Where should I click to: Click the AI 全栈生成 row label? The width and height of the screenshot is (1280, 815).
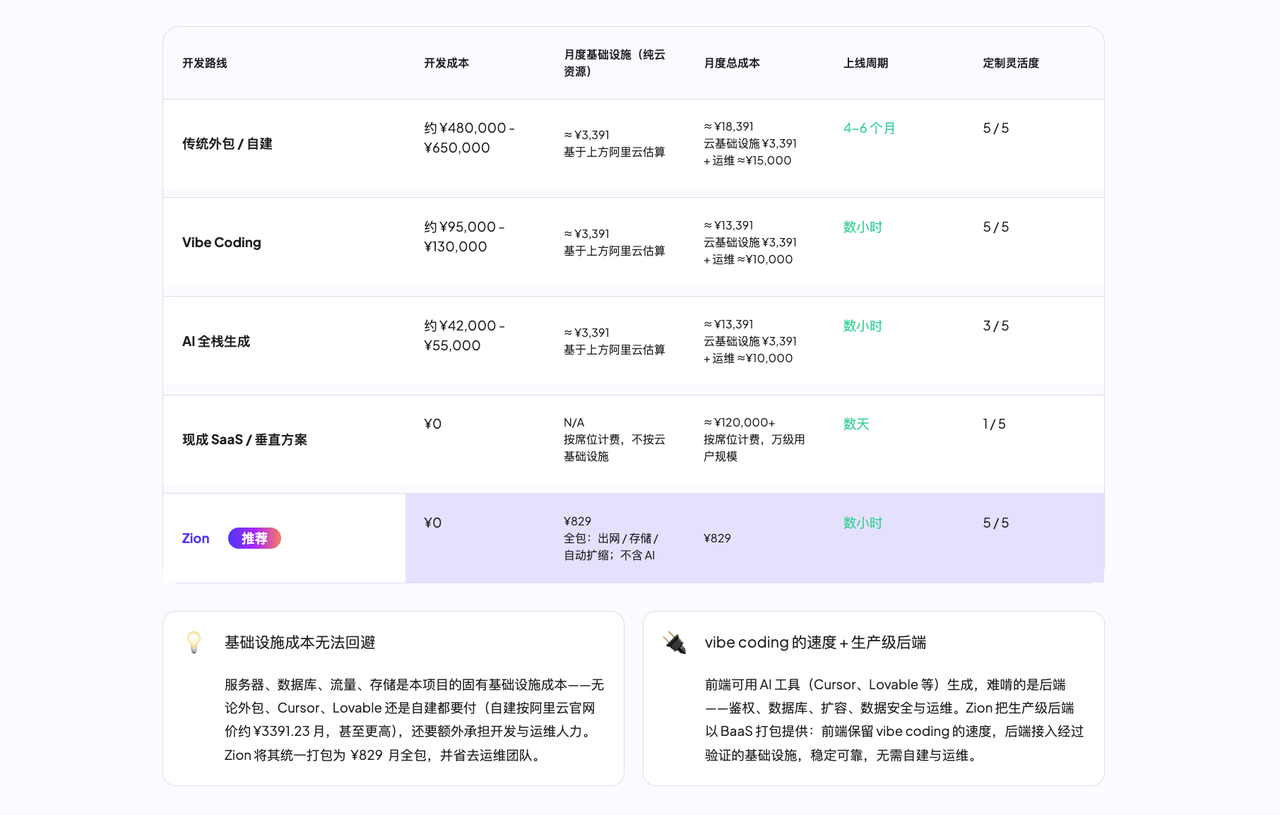pos(216,342)
